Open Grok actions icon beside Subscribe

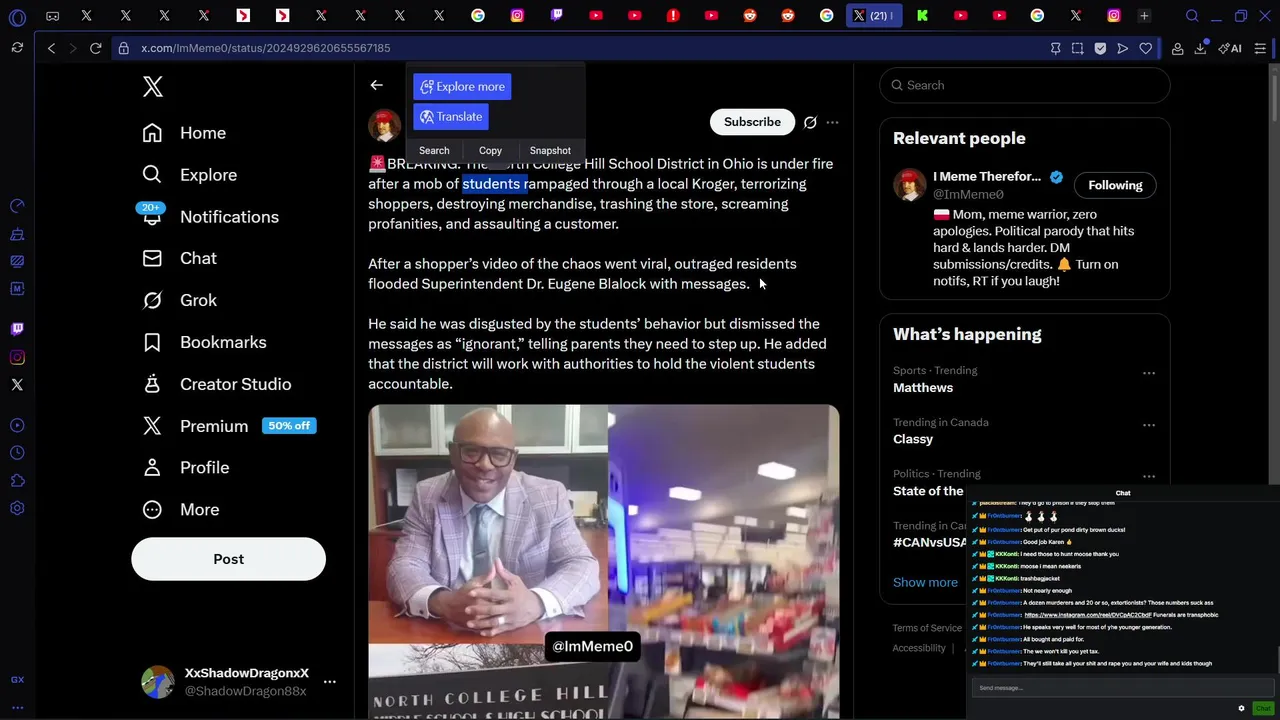click(x=810, y=122)
